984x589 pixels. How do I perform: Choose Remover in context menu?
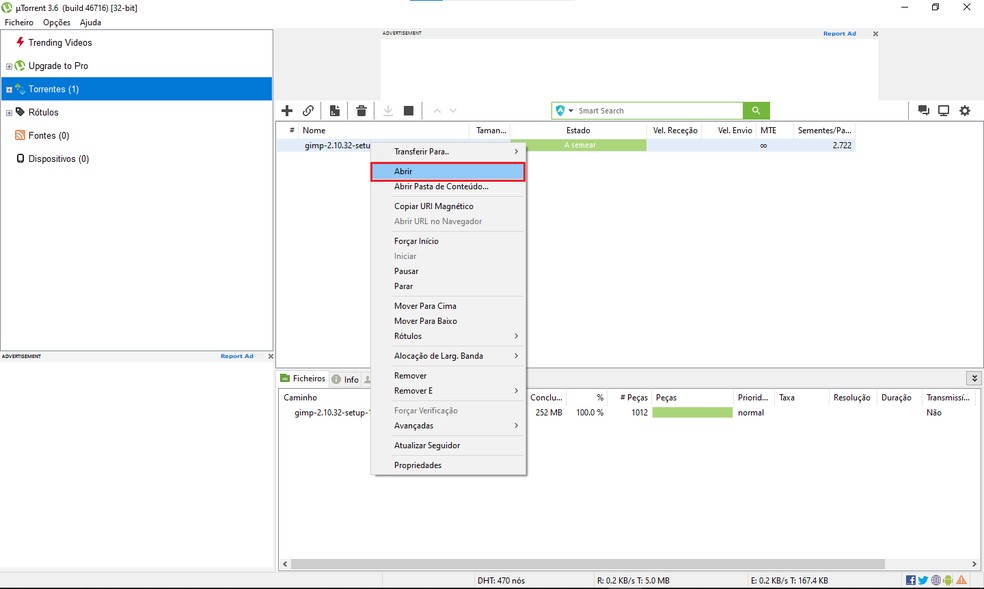(448, 376)
